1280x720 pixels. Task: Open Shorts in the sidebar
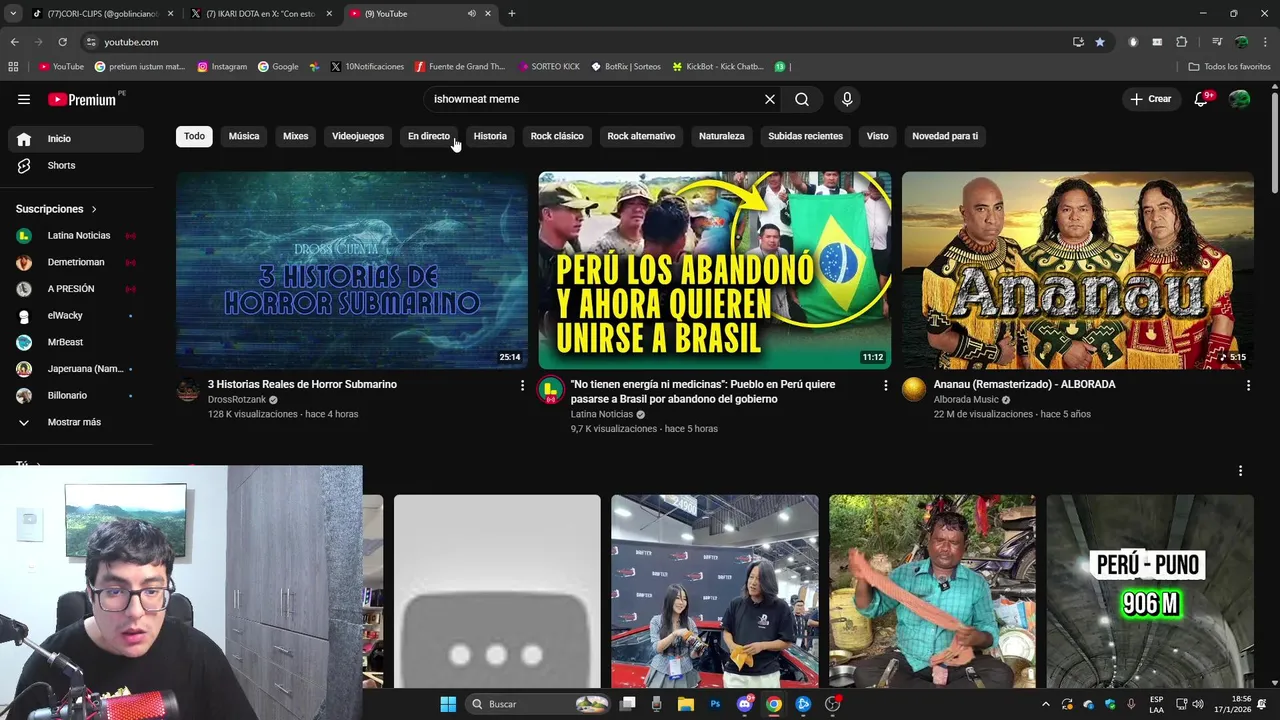point(76,165)
